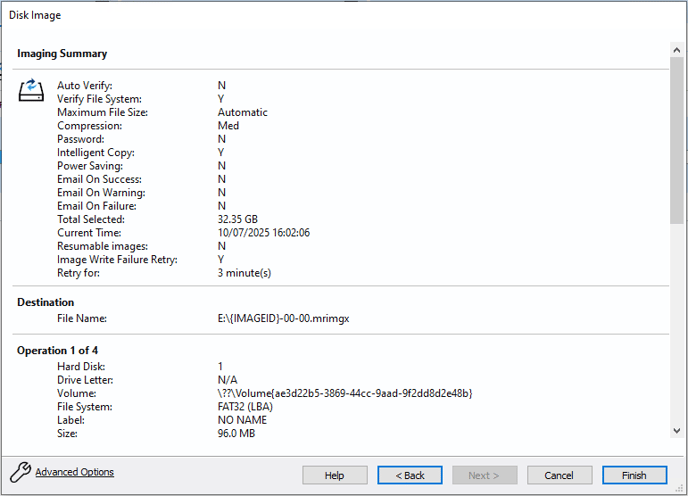Screen dimensions: 688x496
Task: Click the drive letter value 'N/A'
Action: tap(227, 380)
